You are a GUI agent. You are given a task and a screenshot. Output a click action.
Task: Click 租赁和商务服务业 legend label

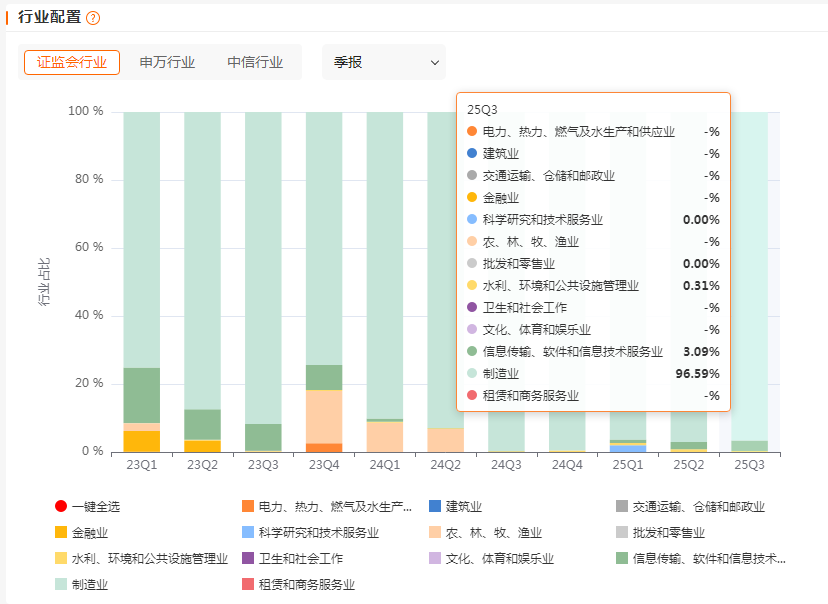306,585
